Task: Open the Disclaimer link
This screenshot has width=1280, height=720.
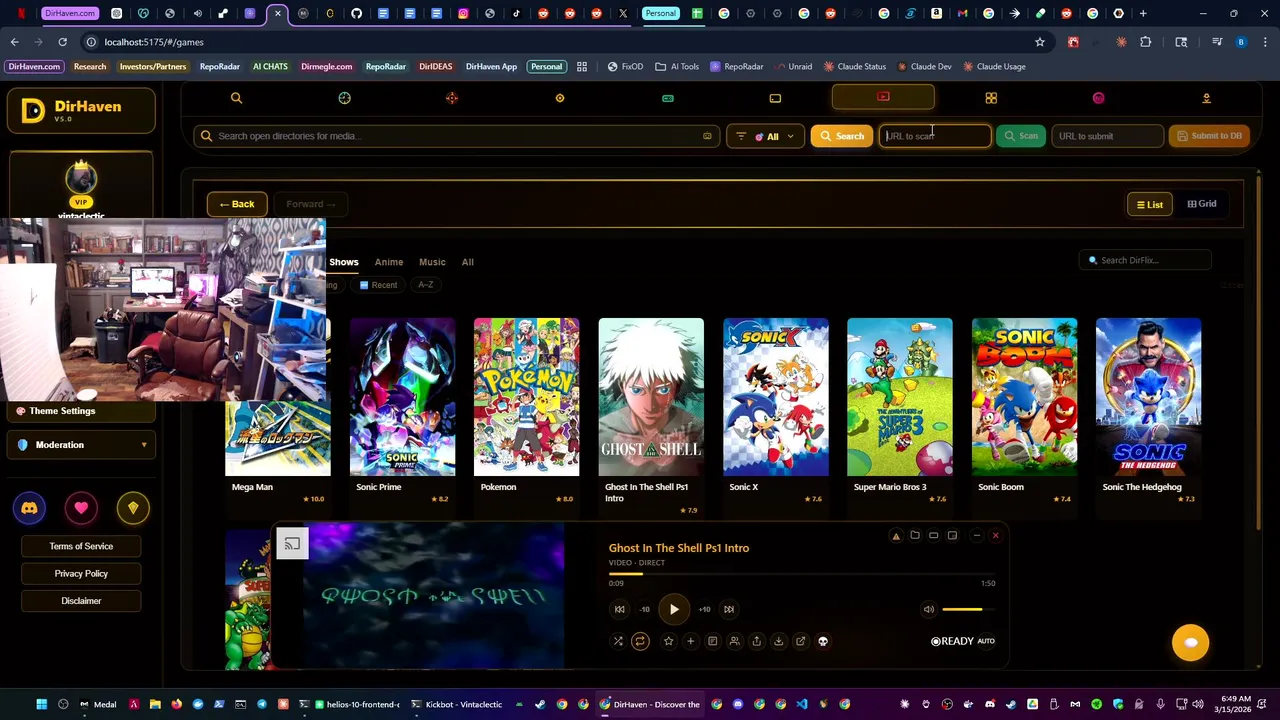Action: (x=81, y=601)
